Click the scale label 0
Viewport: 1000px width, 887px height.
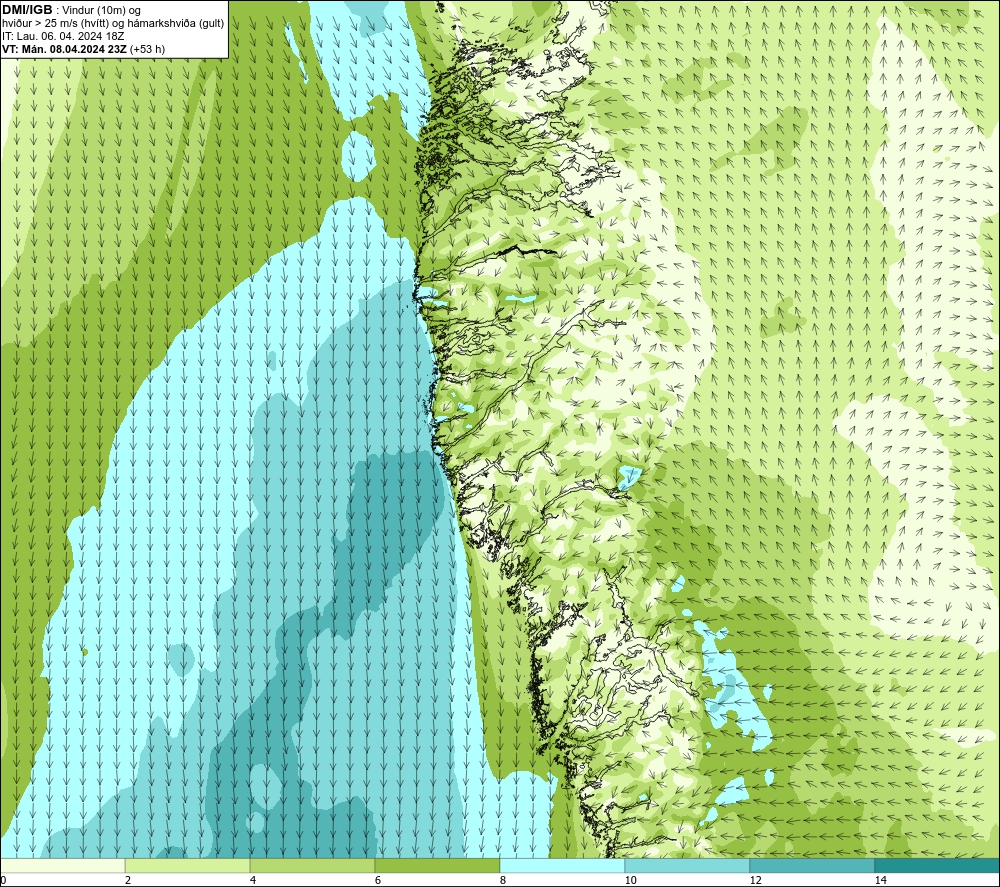point(3,881)
